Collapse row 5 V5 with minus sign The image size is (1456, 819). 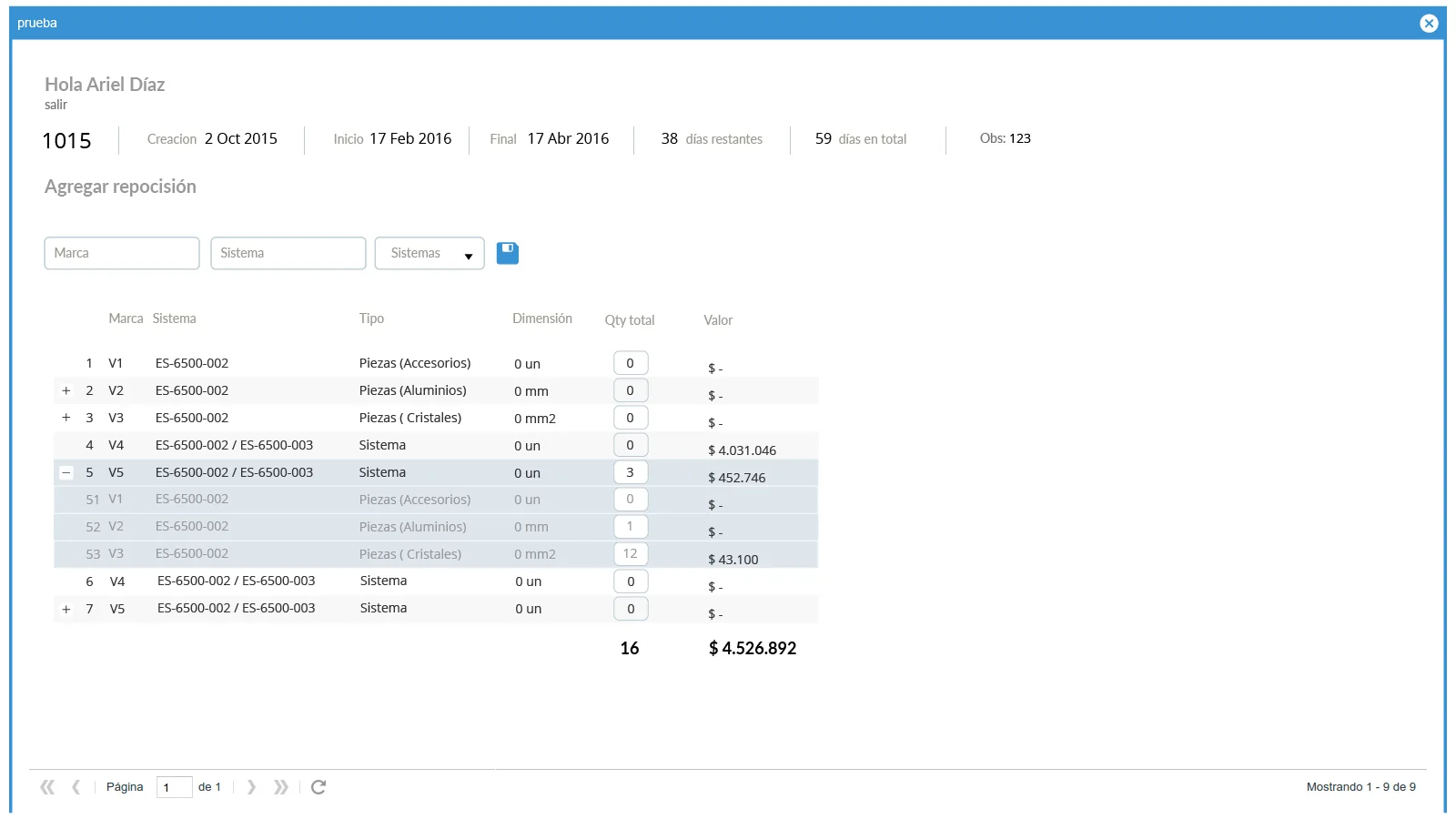(x=66, y=472)
